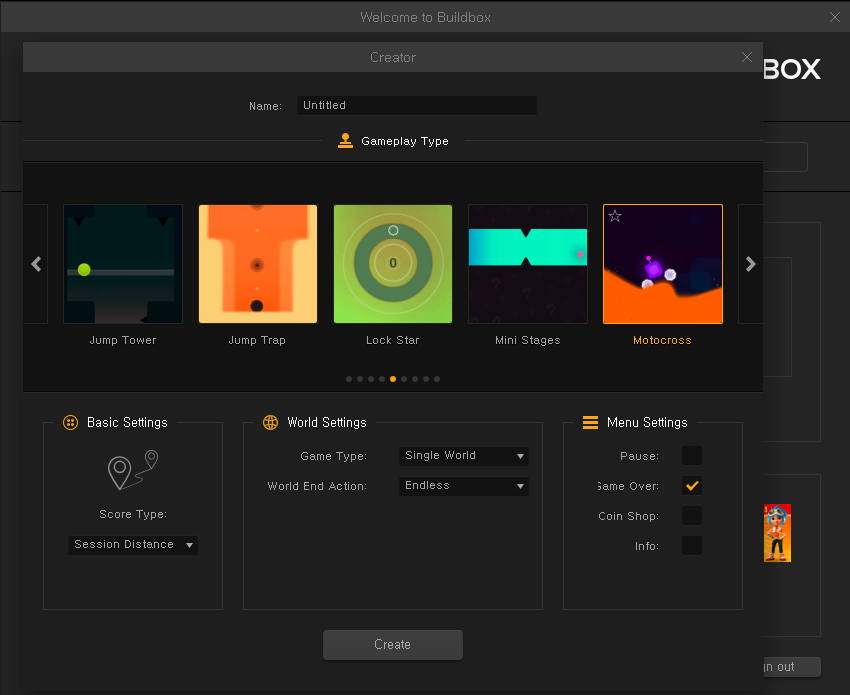Open the Score Type Session Distance dropdown

(133, 545)
